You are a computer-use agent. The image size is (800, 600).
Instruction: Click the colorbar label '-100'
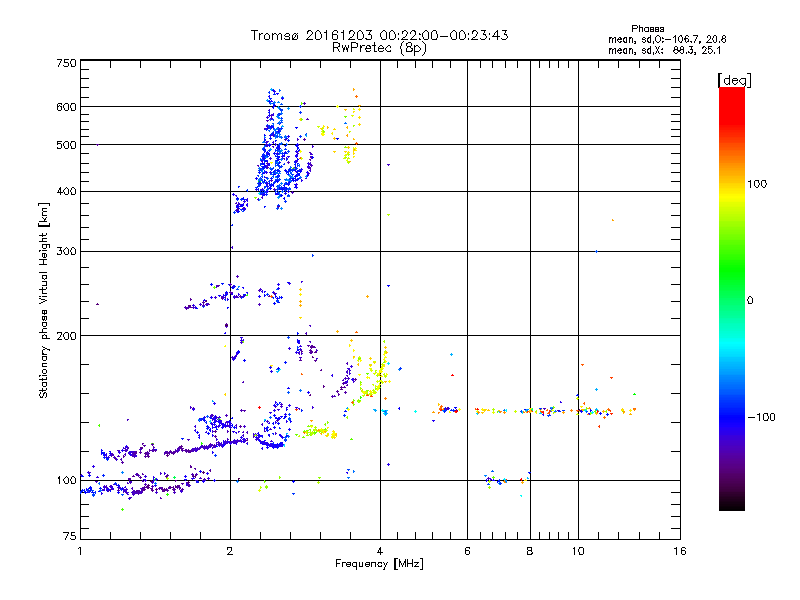click(x=761, y=417)
